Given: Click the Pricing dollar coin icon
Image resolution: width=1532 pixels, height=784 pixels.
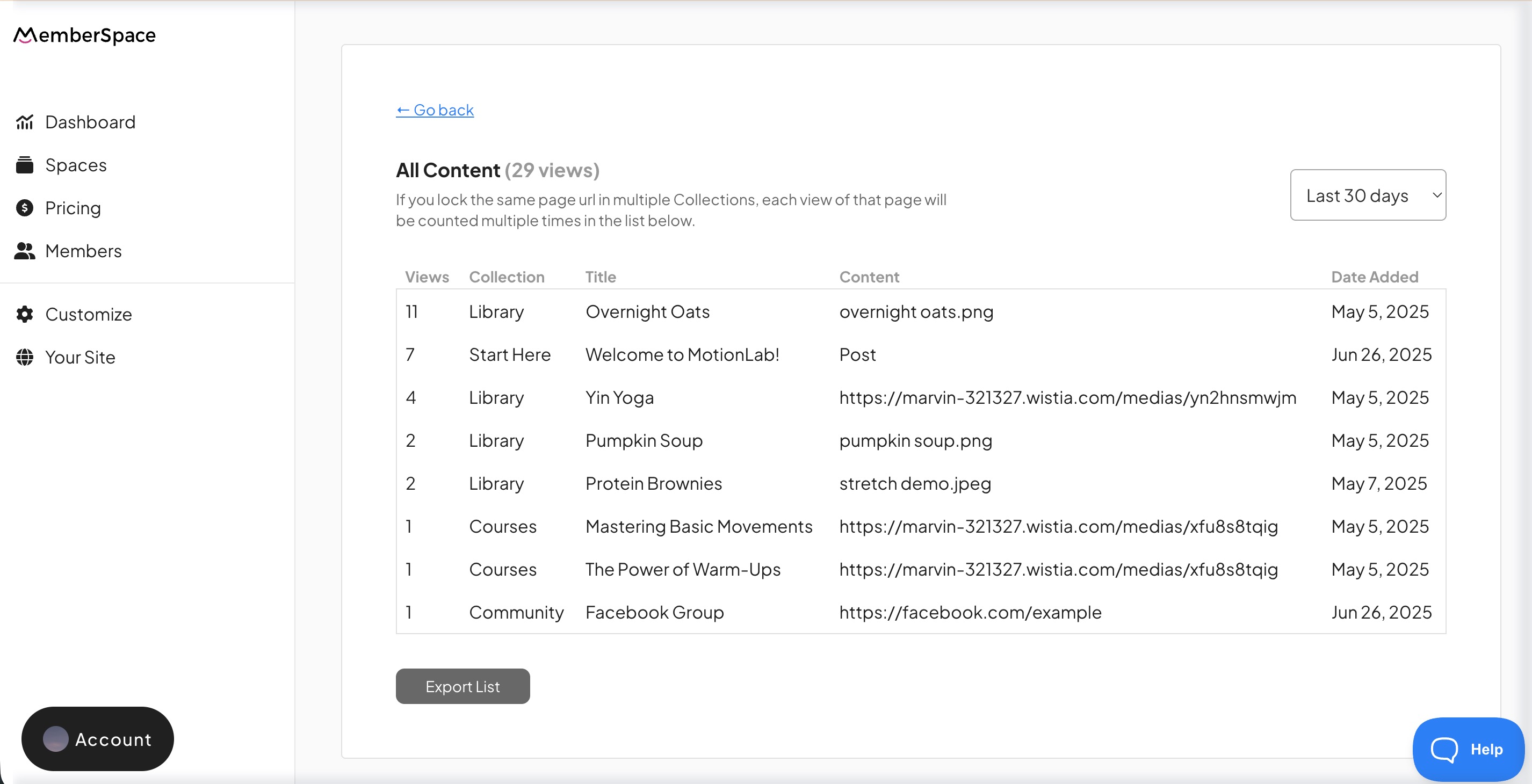Looking at the screenshot, I should pos(24,208).
